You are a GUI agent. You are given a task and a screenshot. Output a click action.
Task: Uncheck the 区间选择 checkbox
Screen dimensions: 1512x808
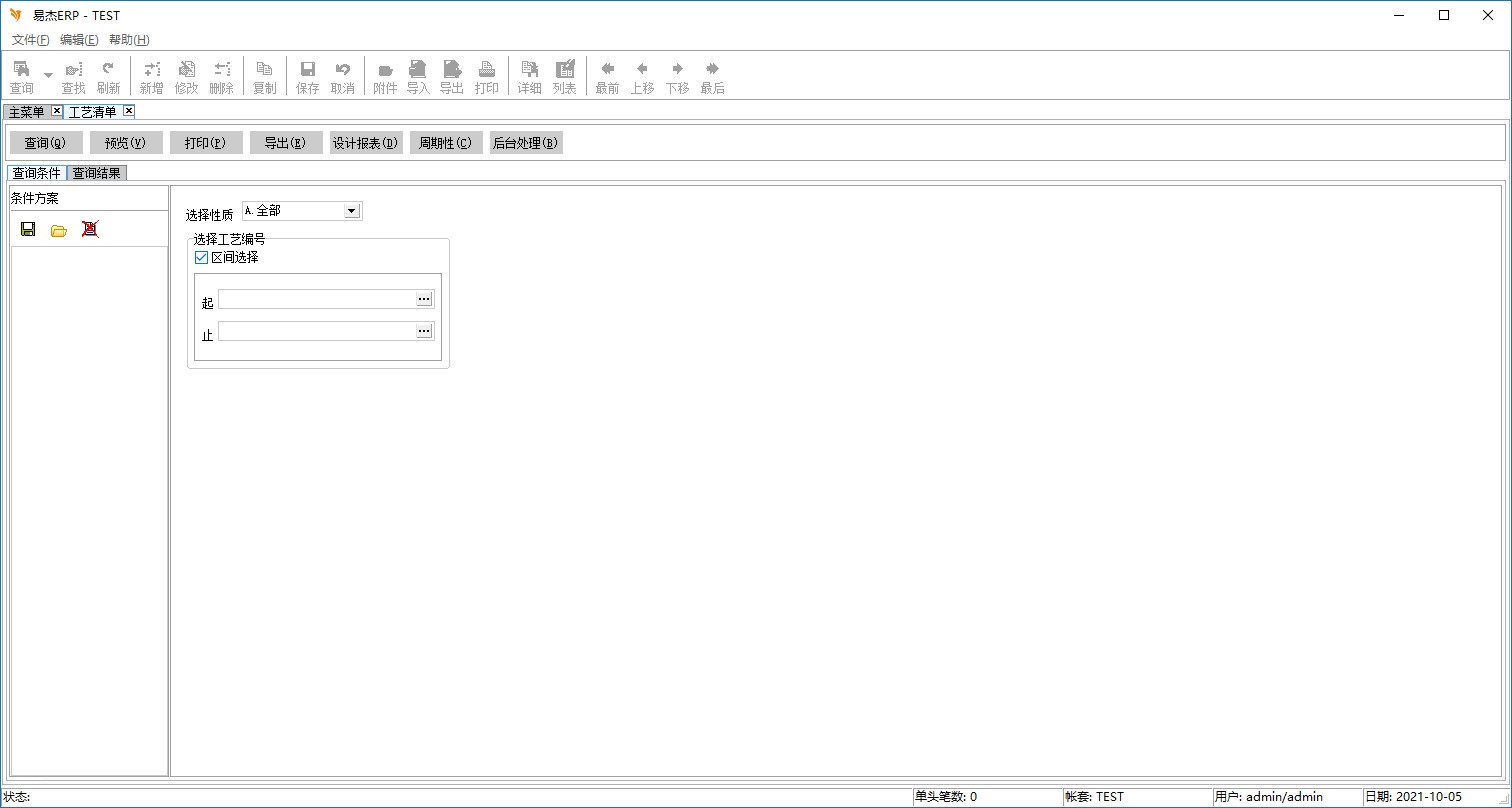pos(201,257)
